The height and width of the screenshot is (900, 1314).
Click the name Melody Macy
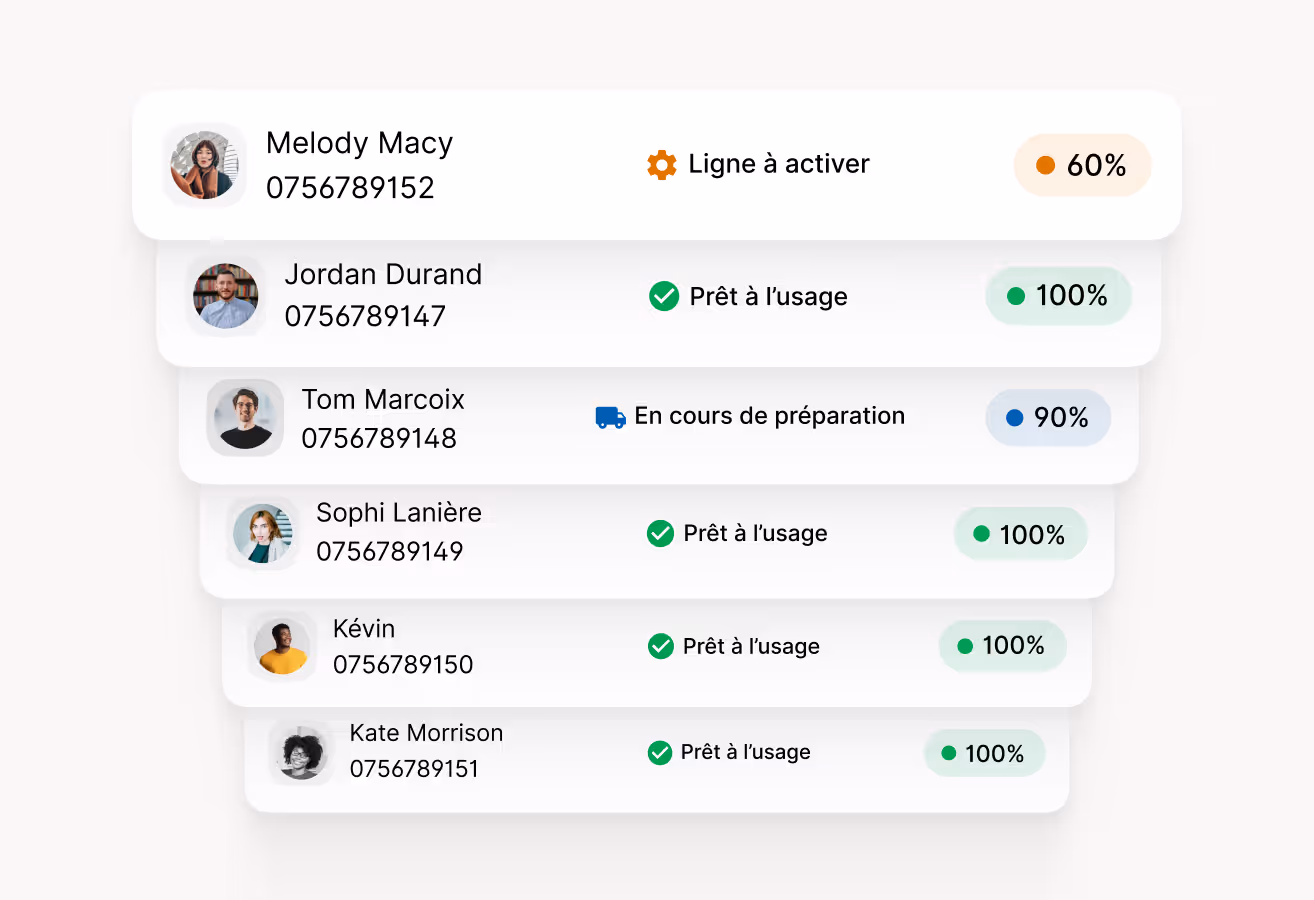(x=359, y=143)
